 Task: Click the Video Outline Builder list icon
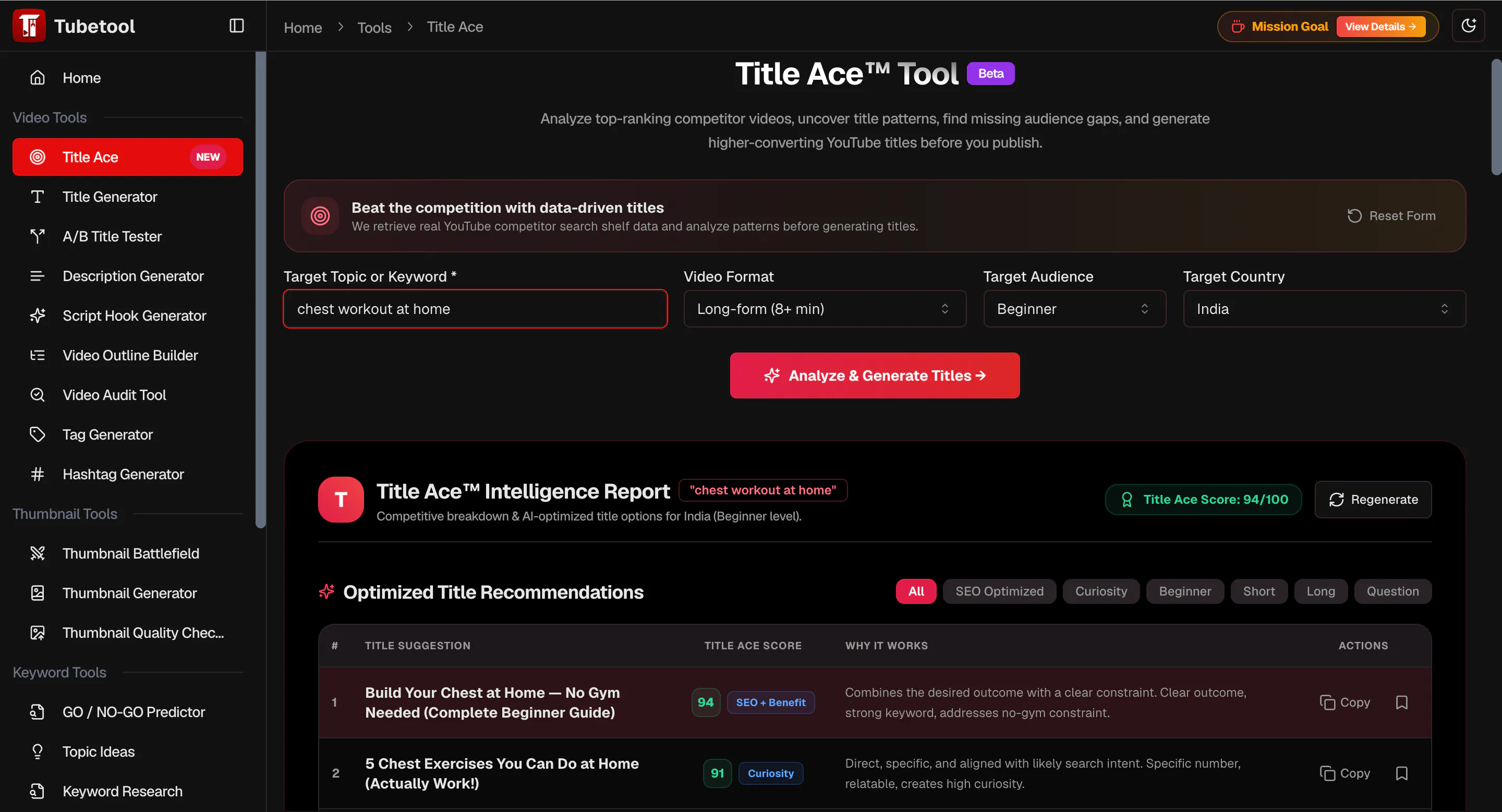(38, 355)
